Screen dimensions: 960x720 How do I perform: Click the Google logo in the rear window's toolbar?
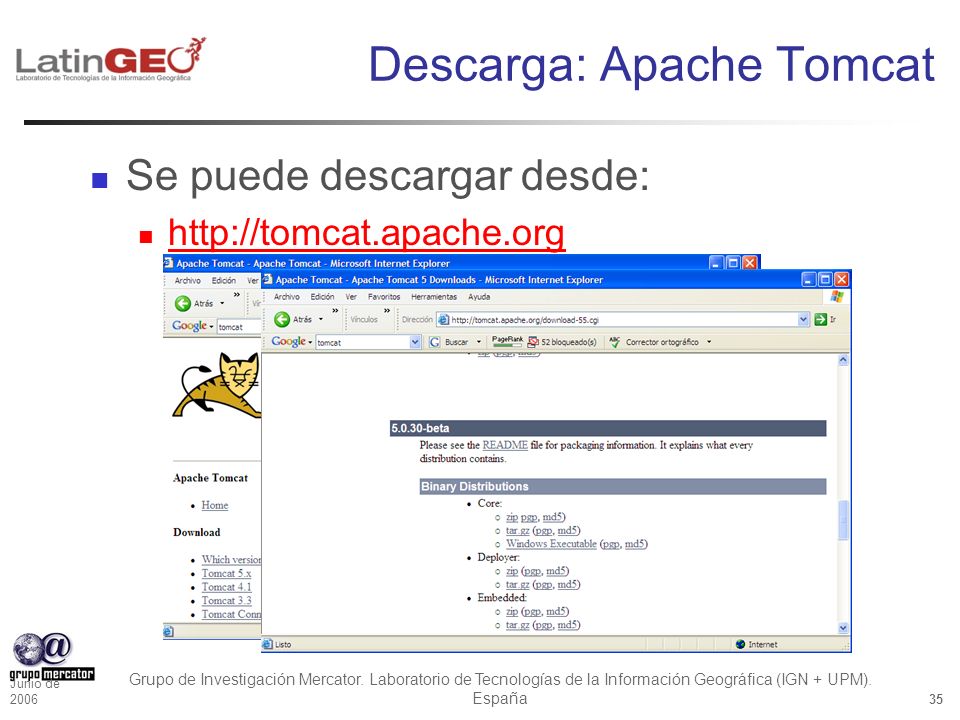tap(189, 326)
